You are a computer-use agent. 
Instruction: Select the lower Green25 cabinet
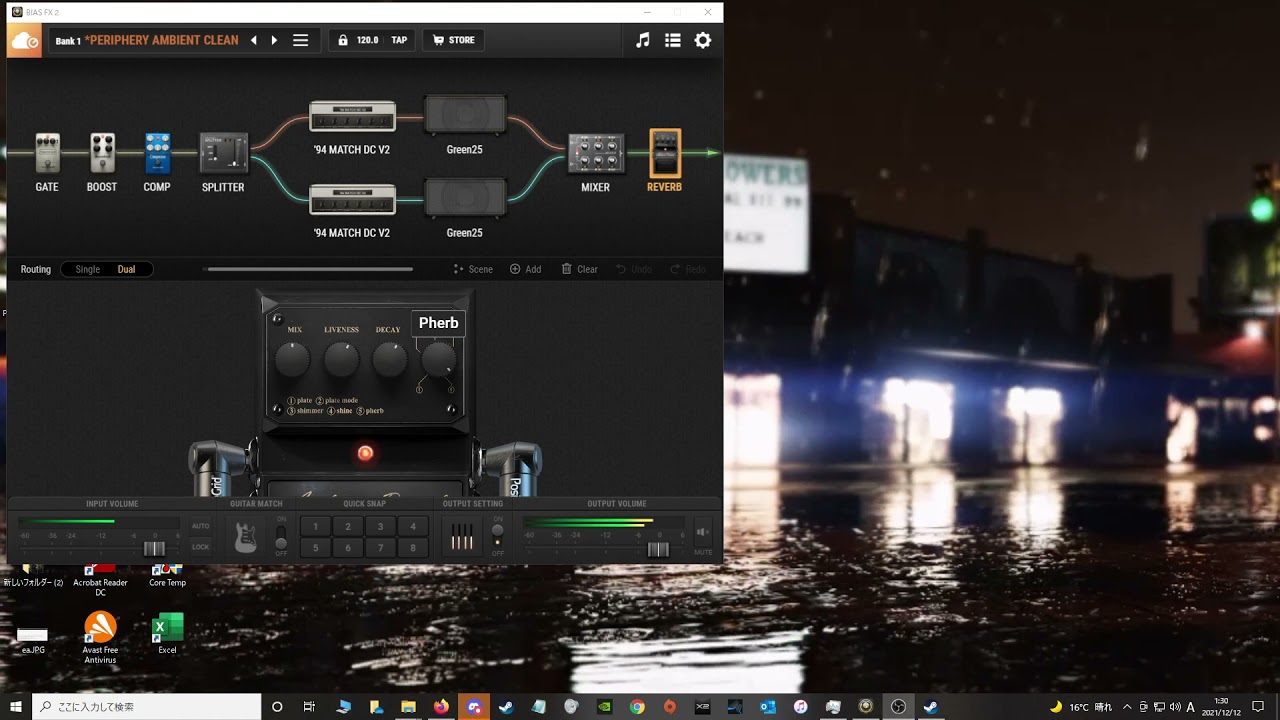tap(465, 198)
